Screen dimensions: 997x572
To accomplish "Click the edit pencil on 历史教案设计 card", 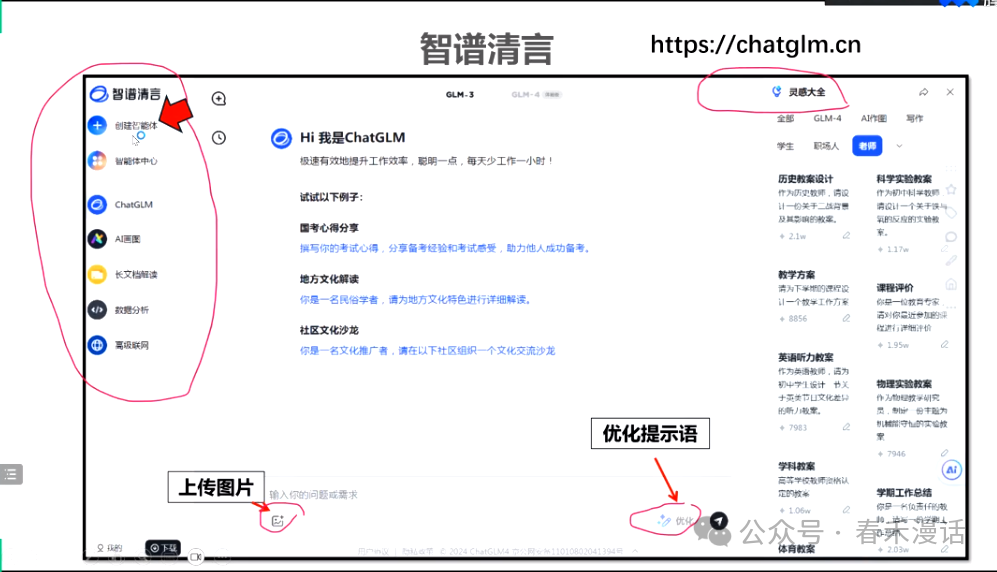I will coord(846,236).
